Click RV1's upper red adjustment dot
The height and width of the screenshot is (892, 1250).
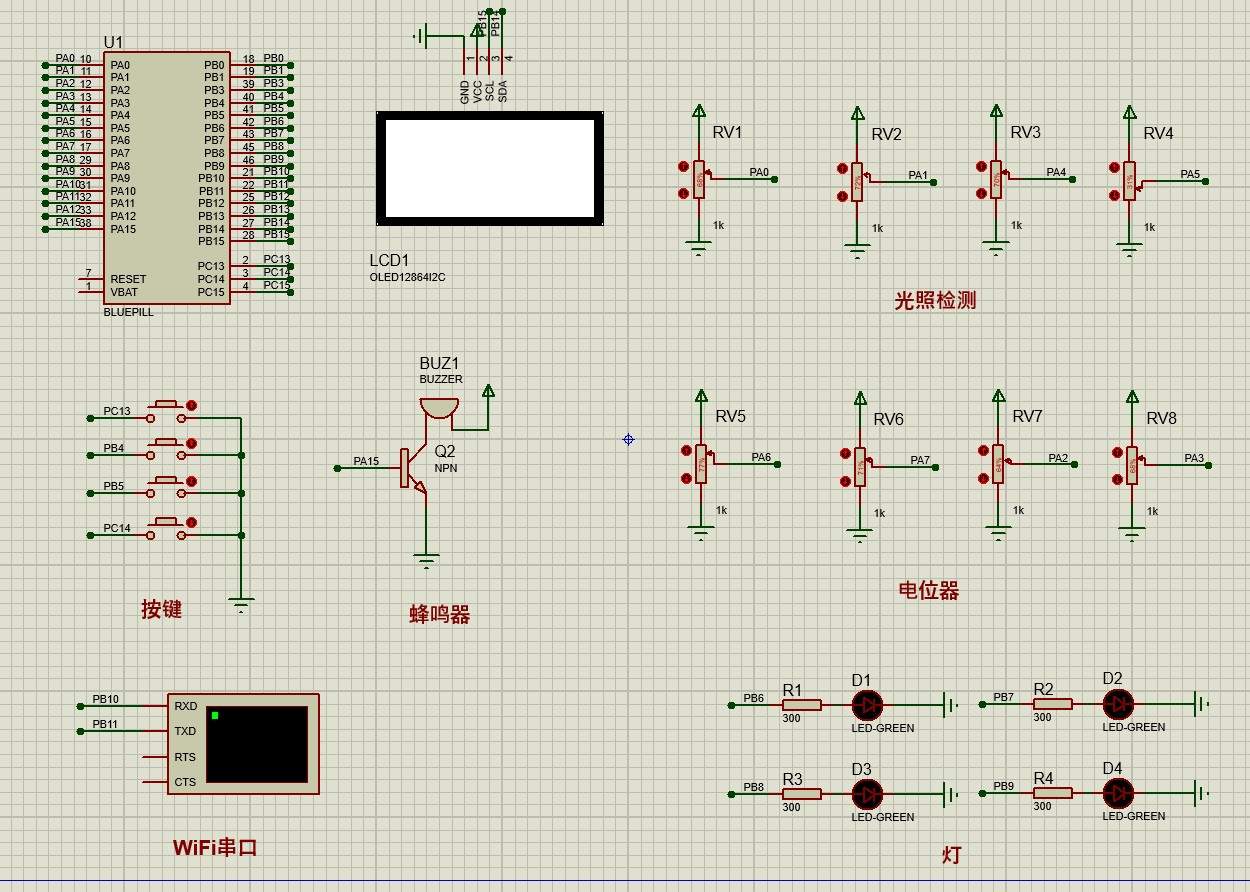point(684,167)
